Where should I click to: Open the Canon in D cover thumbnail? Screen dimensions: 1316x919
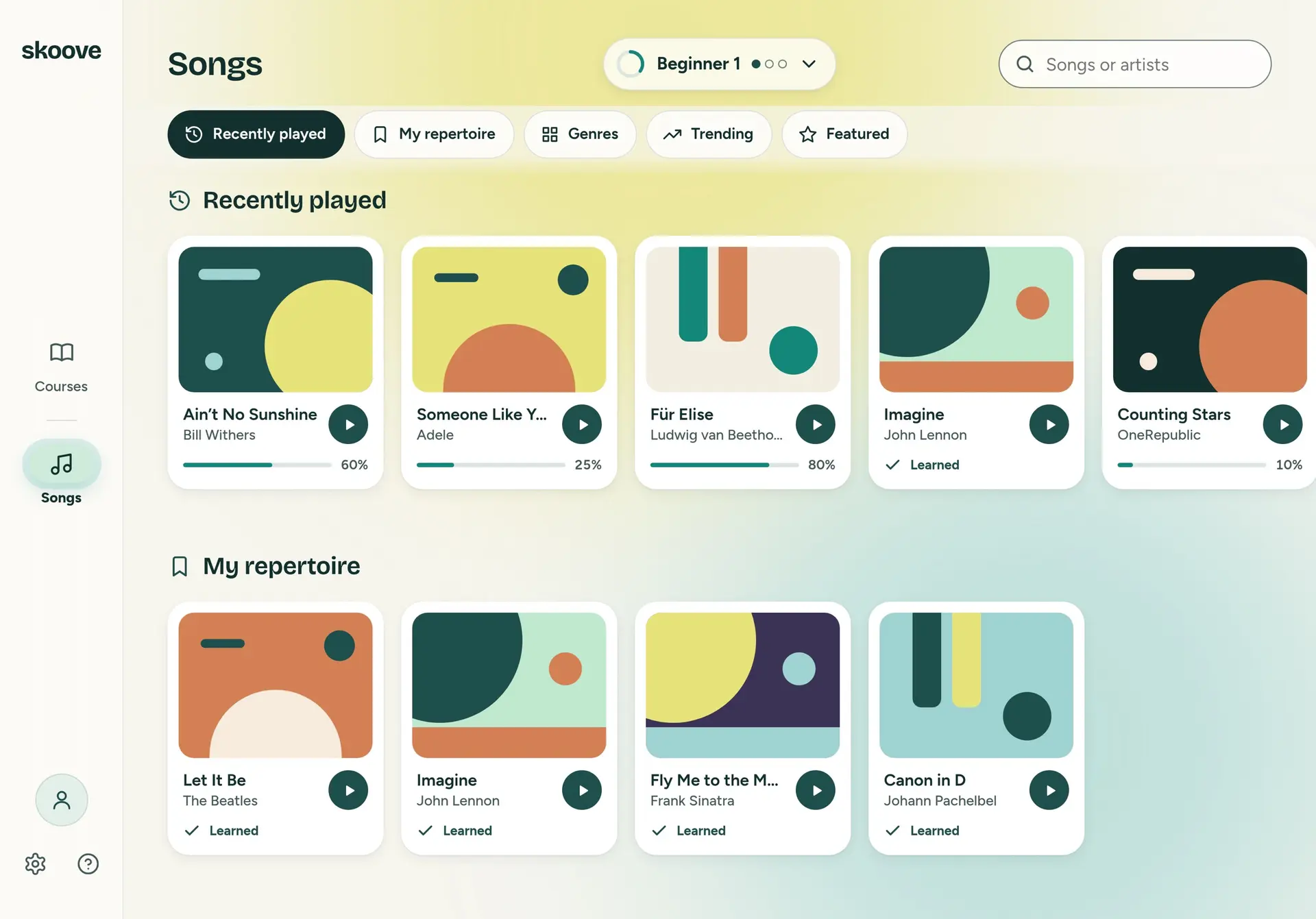977,685
